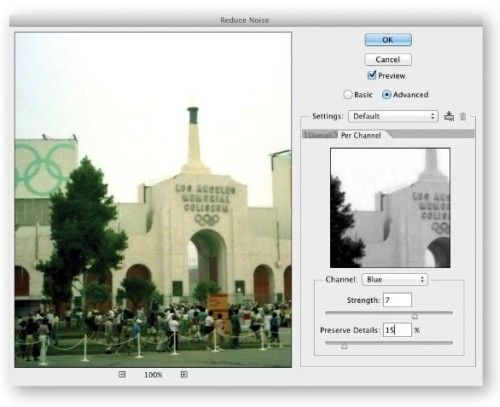Open the Settings Default dropdown
The image size is (500, 407).
[393, 116]
